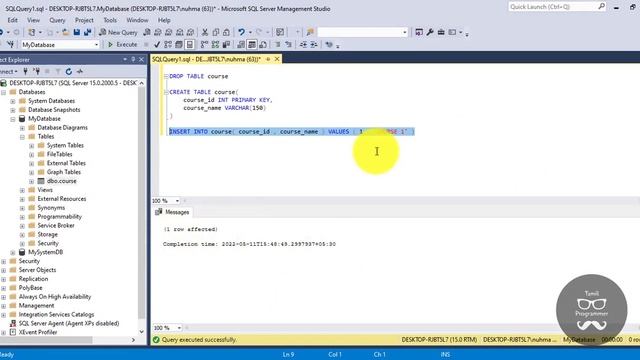This screenshot has width=640, height=360.
Task: Open the Tools menu
Action: point(110,20)
